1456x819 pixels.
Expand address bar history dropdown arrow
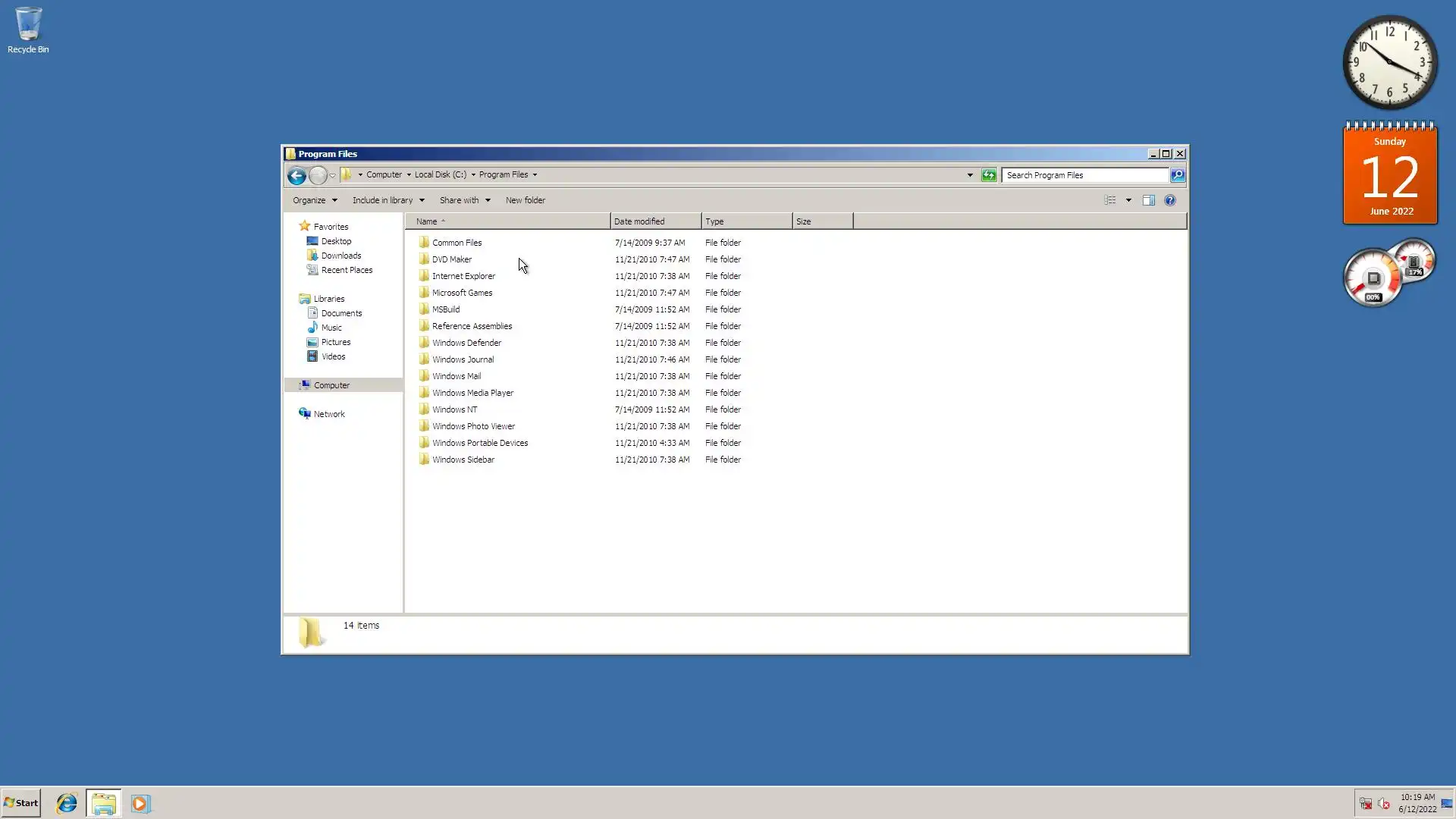(970, 175)
